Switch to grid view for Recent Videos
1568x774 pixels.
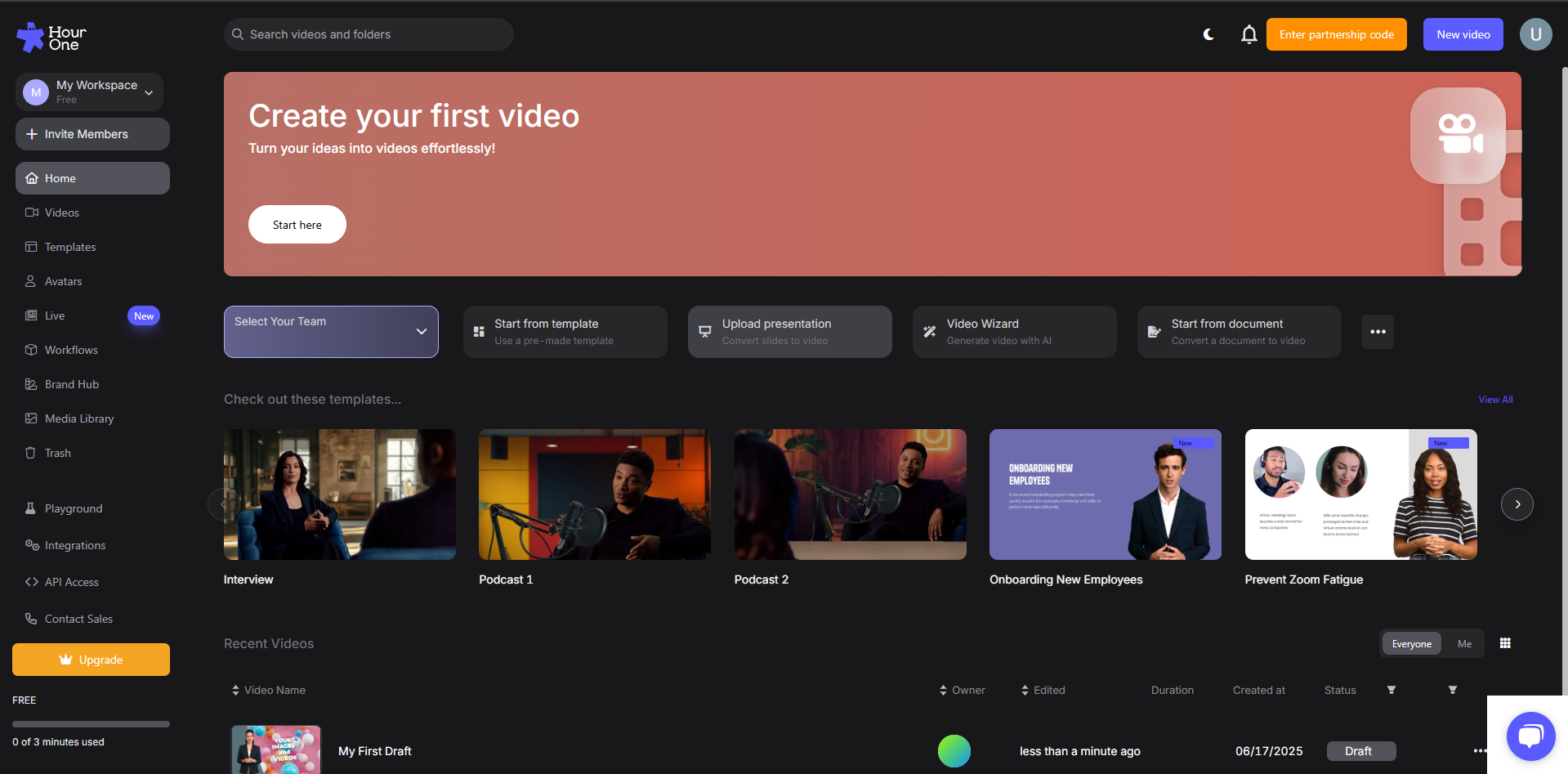coord(1504,643)
